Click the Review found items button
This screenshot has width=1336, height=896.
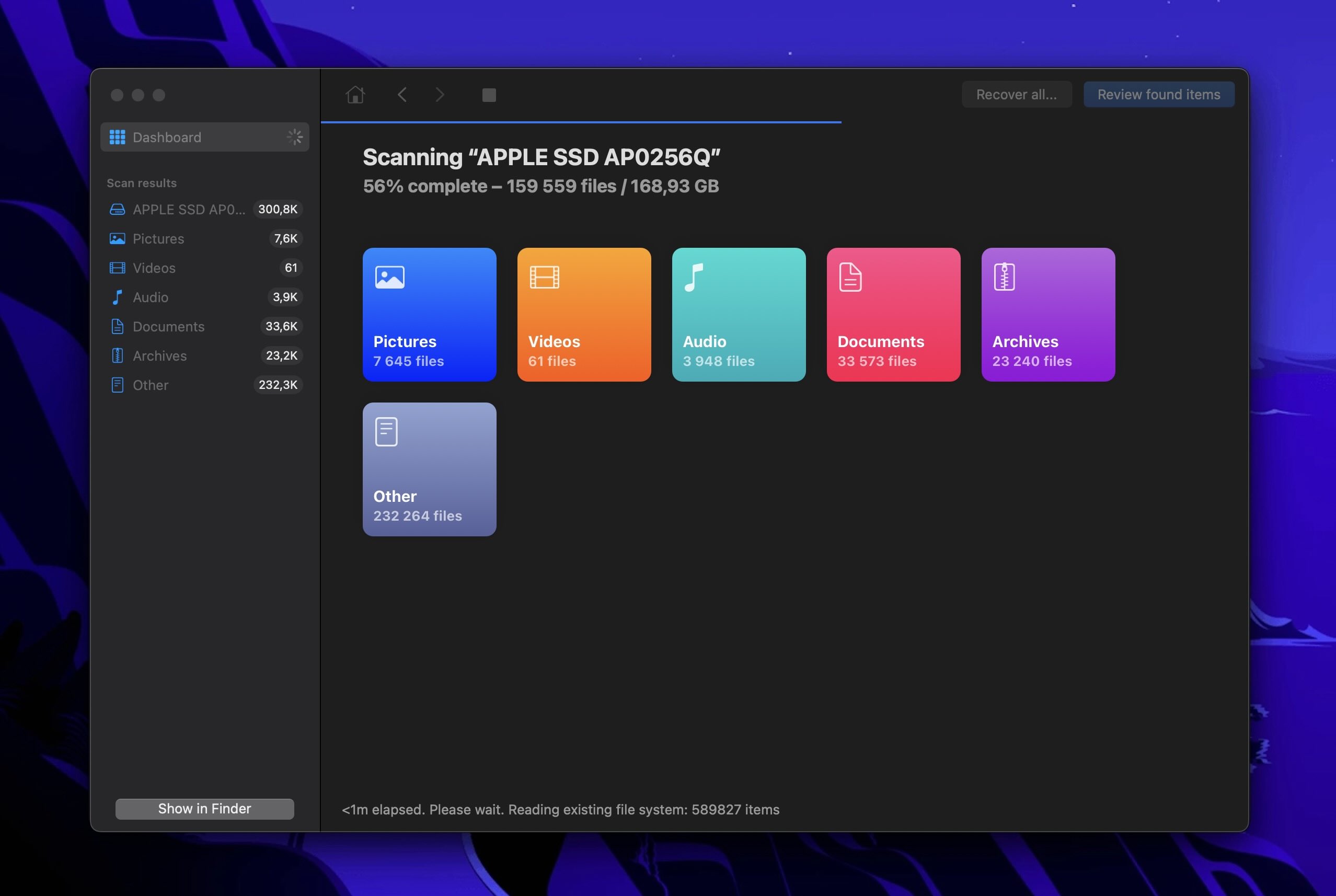[1159, 93]
